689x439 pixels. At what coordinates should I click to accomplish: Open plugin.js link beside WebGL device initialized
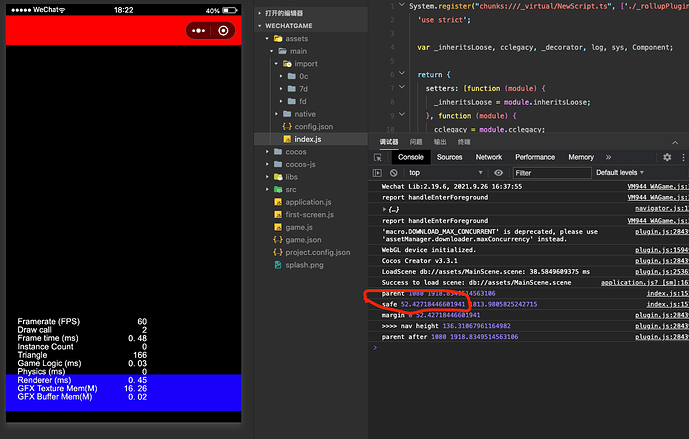click(x=662, y=250)
